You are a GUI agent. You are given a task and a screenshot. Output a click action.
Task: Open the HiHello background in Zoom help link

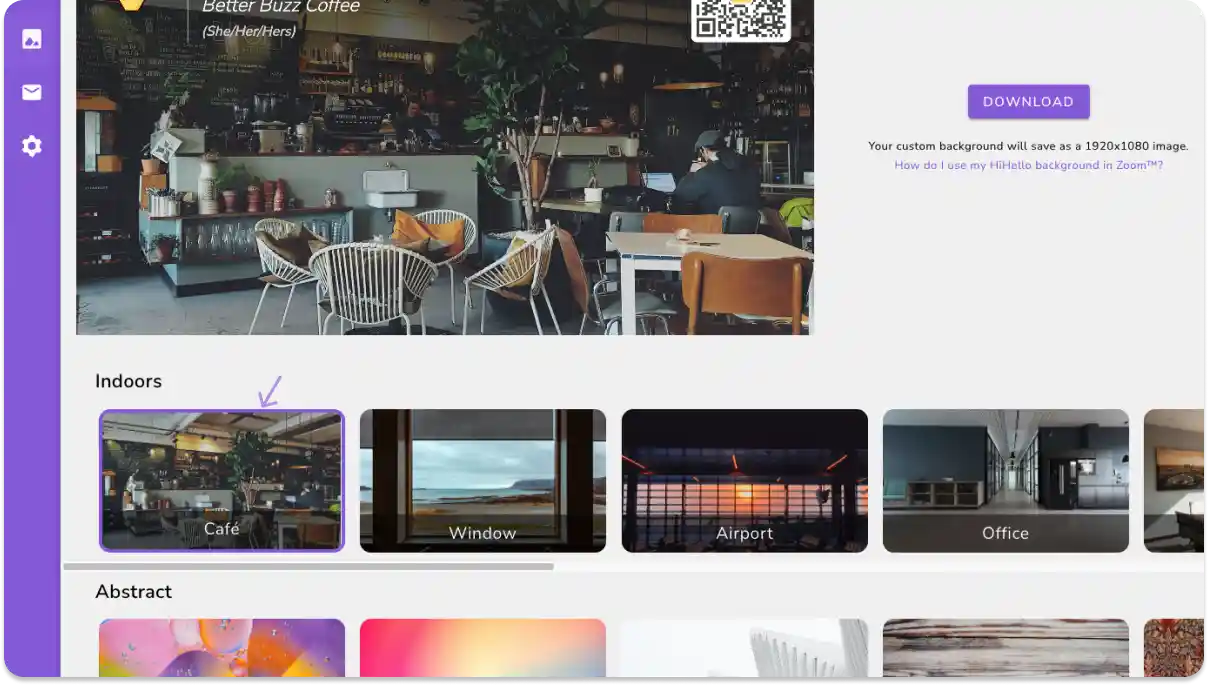pyautogui.click(x=1028, y=165)
